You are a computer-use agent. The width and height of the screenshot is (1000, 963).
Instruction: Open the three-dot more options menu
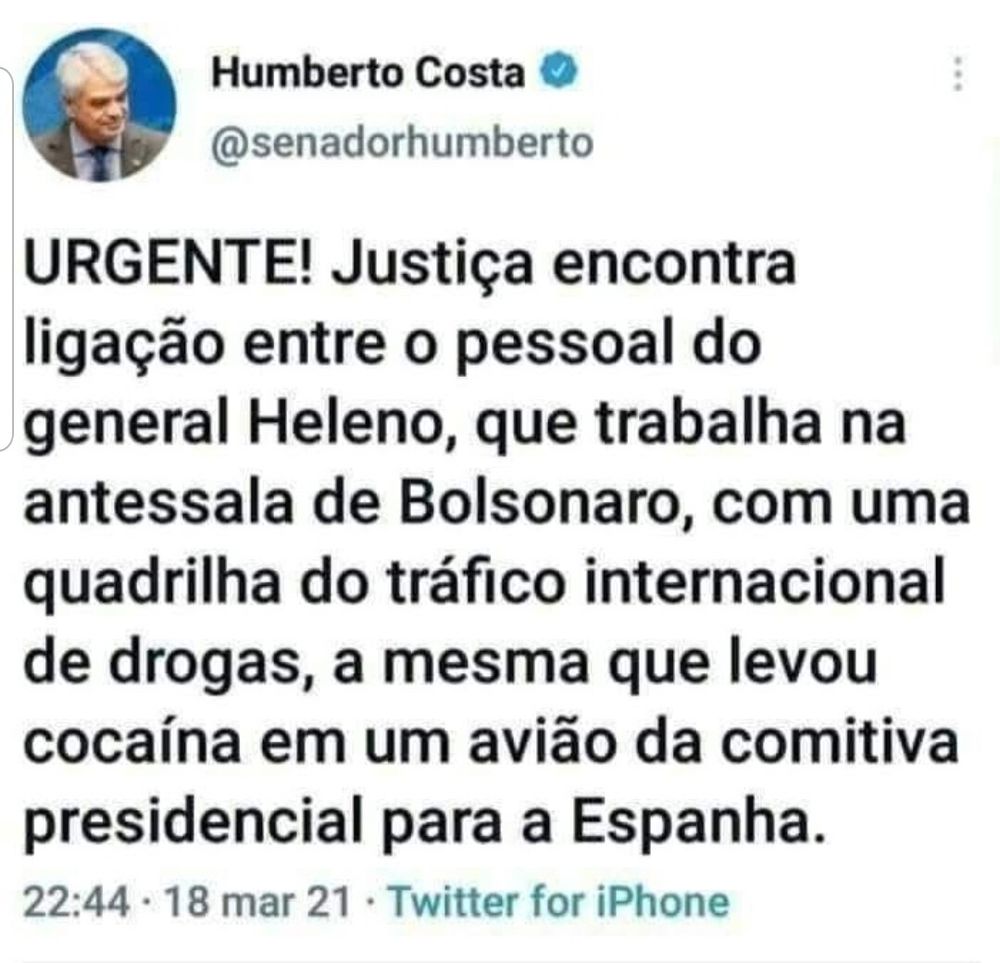[957, 73]
